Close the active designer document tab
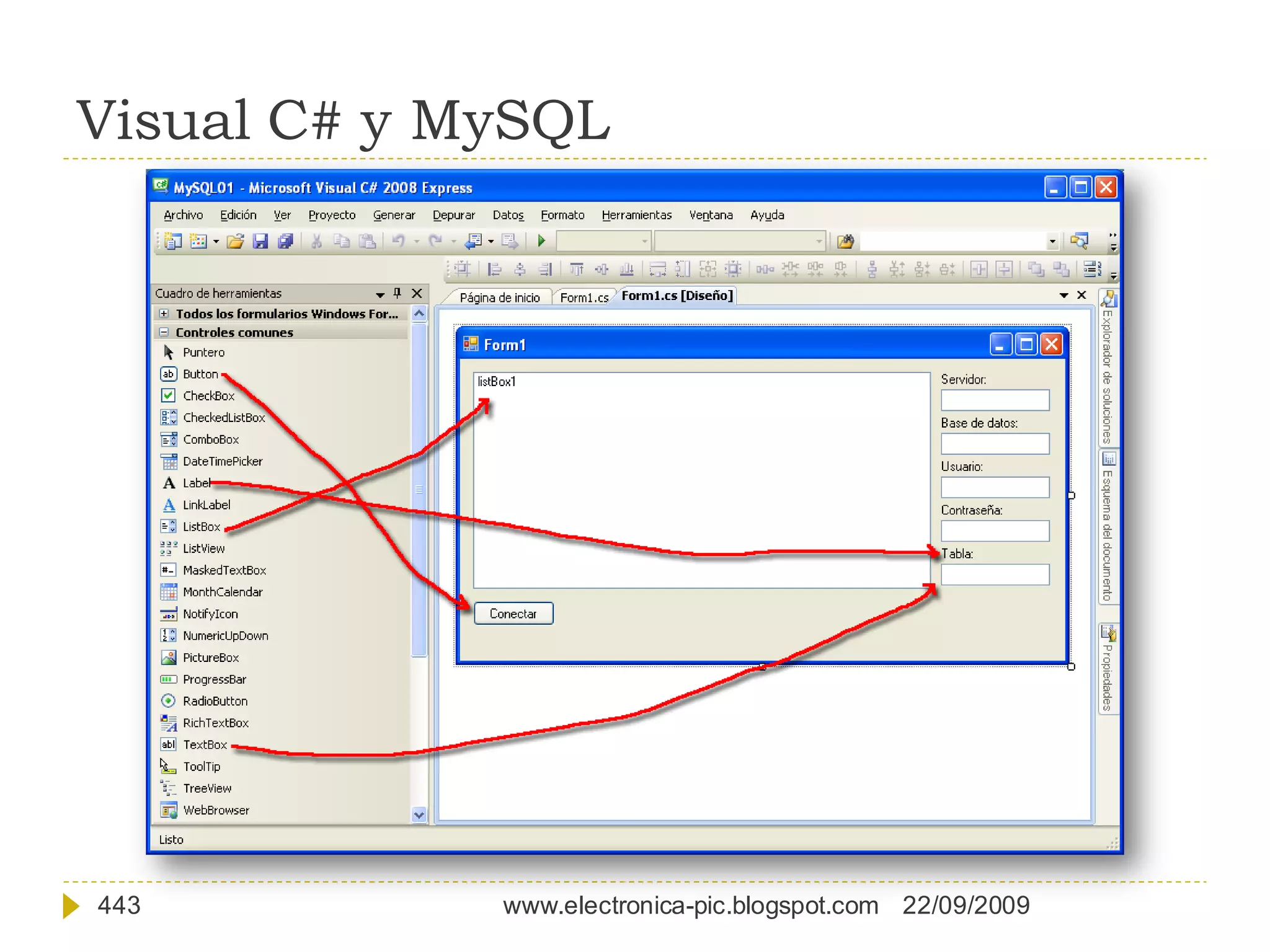The width and height of the screenshot is (1270, 952). [x=1081, y=295]
